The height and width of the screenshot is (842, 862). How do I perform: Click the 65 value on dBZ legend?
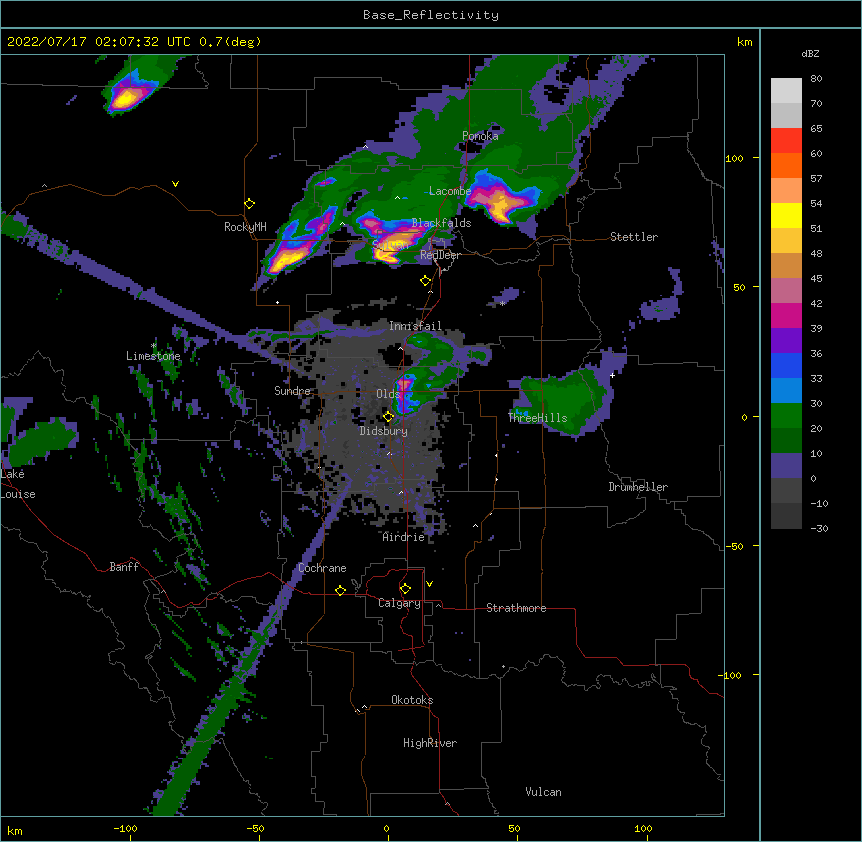pos(816,129)
